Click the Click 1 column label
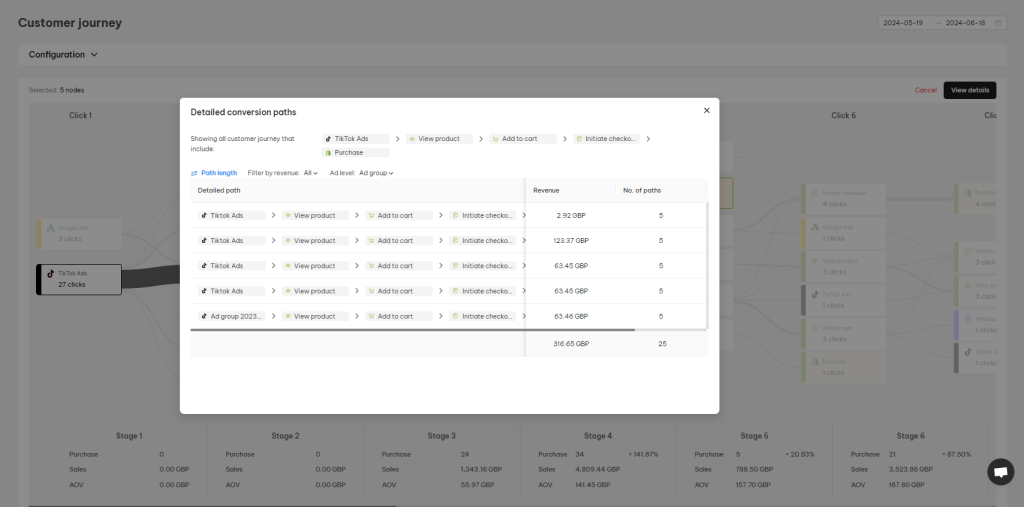 click(81, 116)
